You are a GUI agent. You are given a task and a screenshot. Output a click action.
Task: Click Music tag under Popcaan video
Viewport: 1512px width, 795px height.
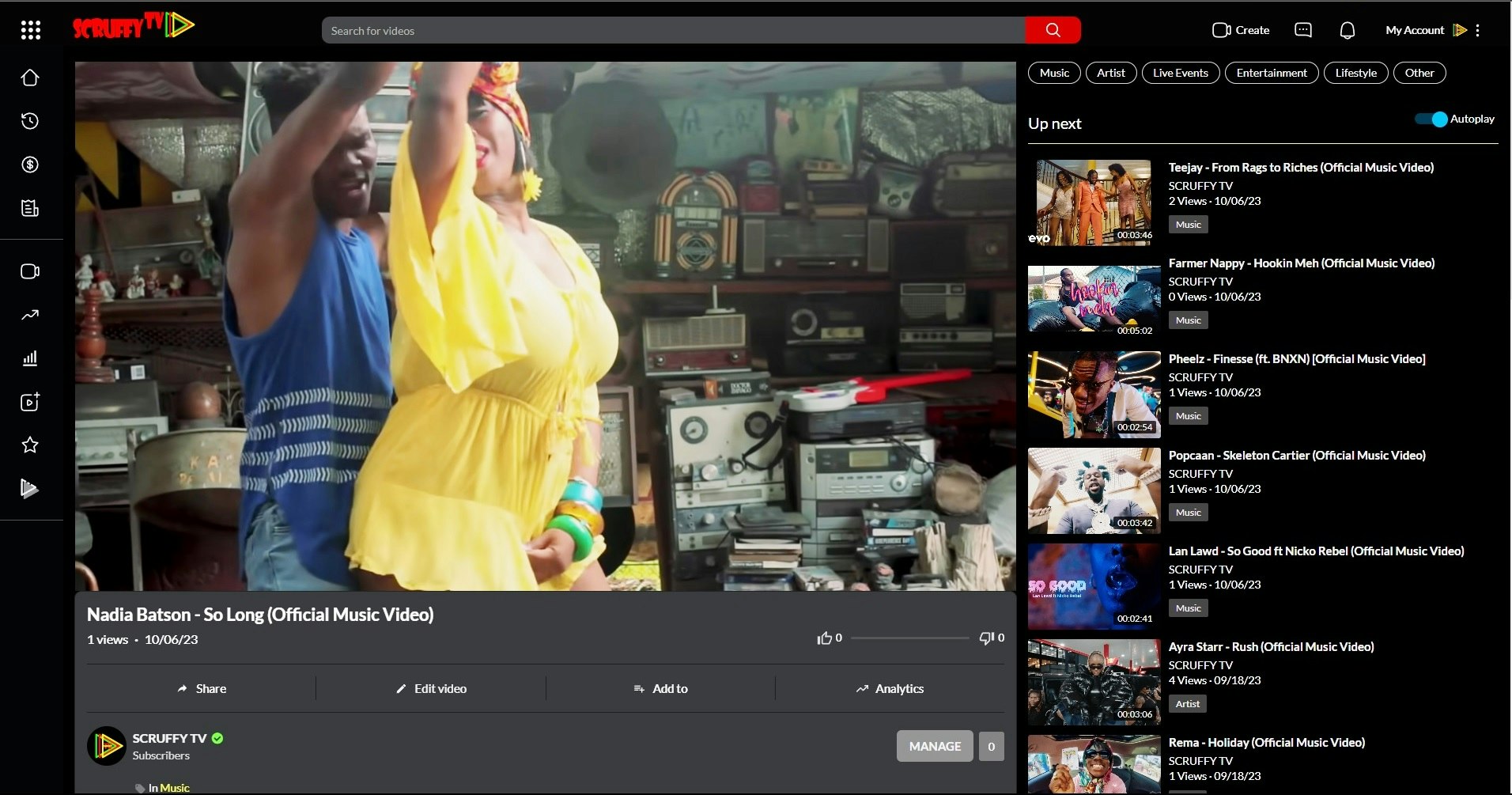1188,513
